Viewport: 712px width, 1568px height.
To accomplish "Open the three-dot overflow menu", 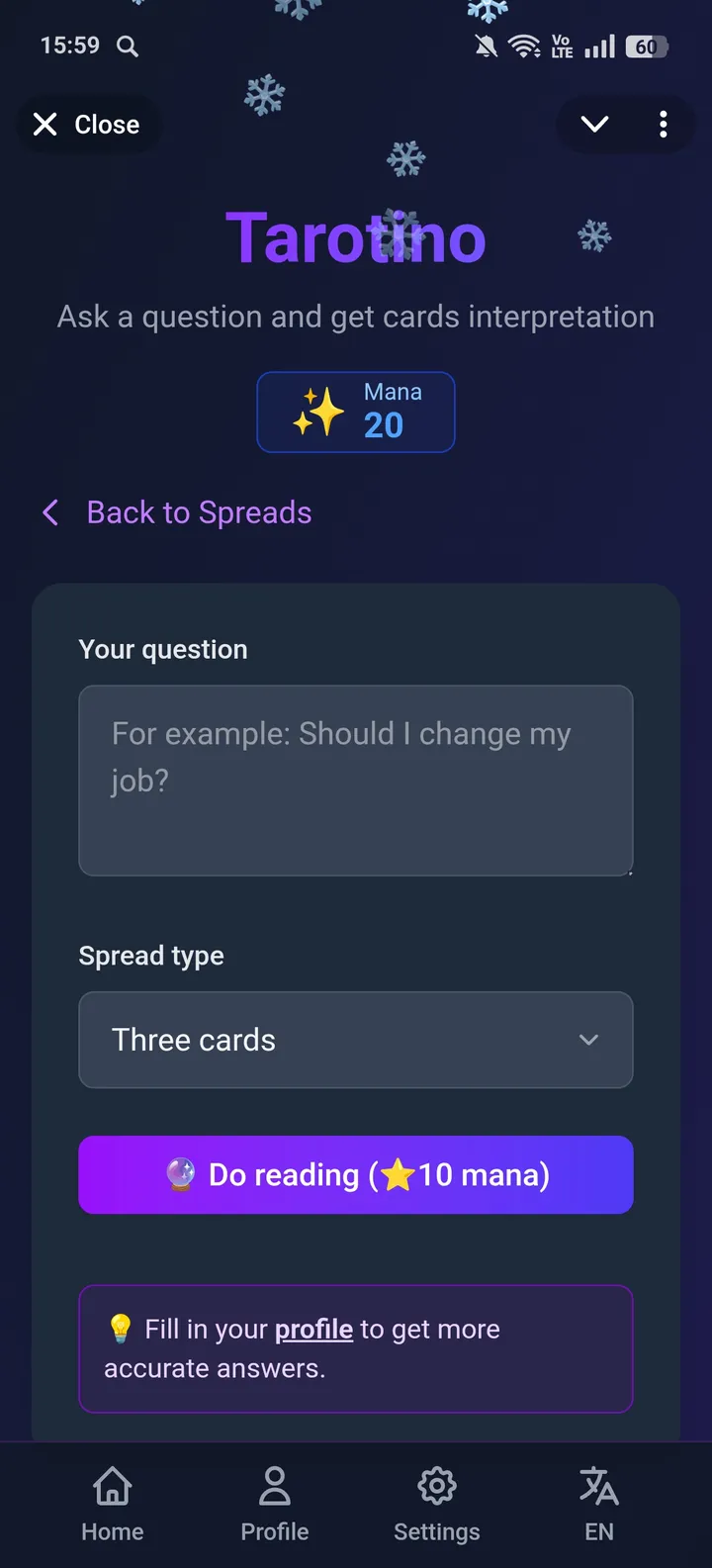I will [x=664, y=125].
